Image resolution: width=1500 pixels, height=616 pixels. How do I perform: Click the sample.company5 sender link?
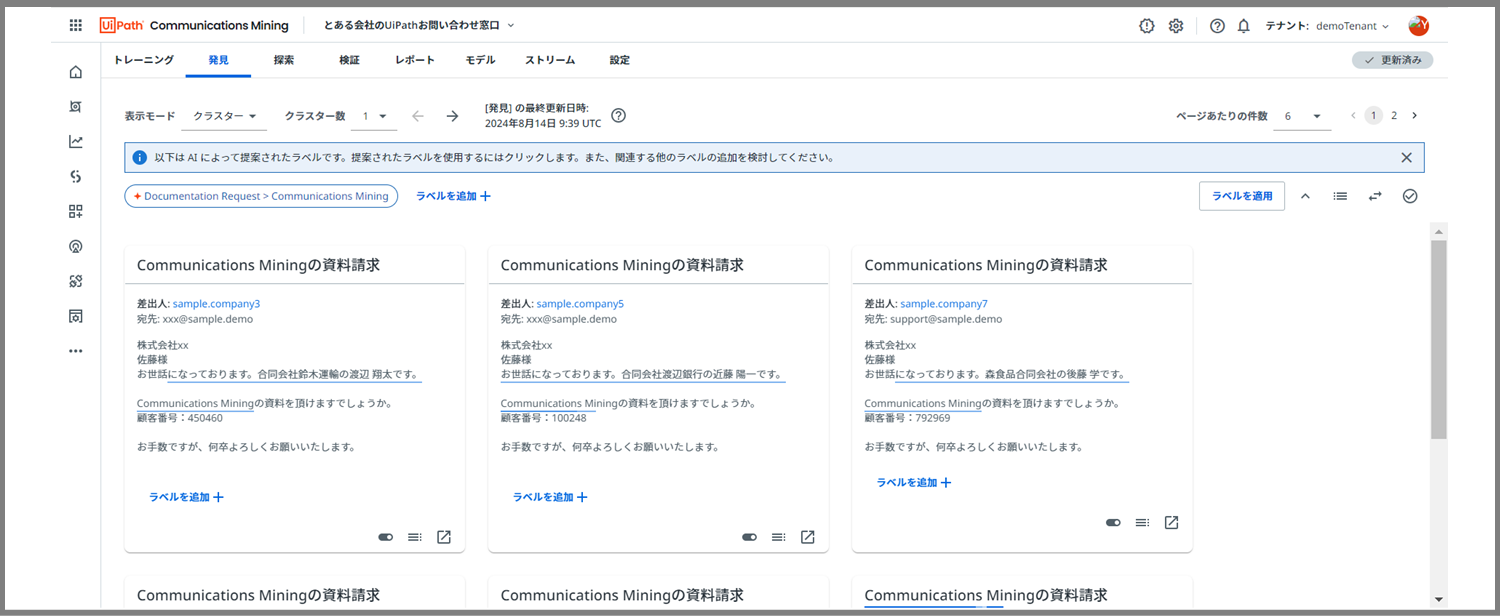580,303
